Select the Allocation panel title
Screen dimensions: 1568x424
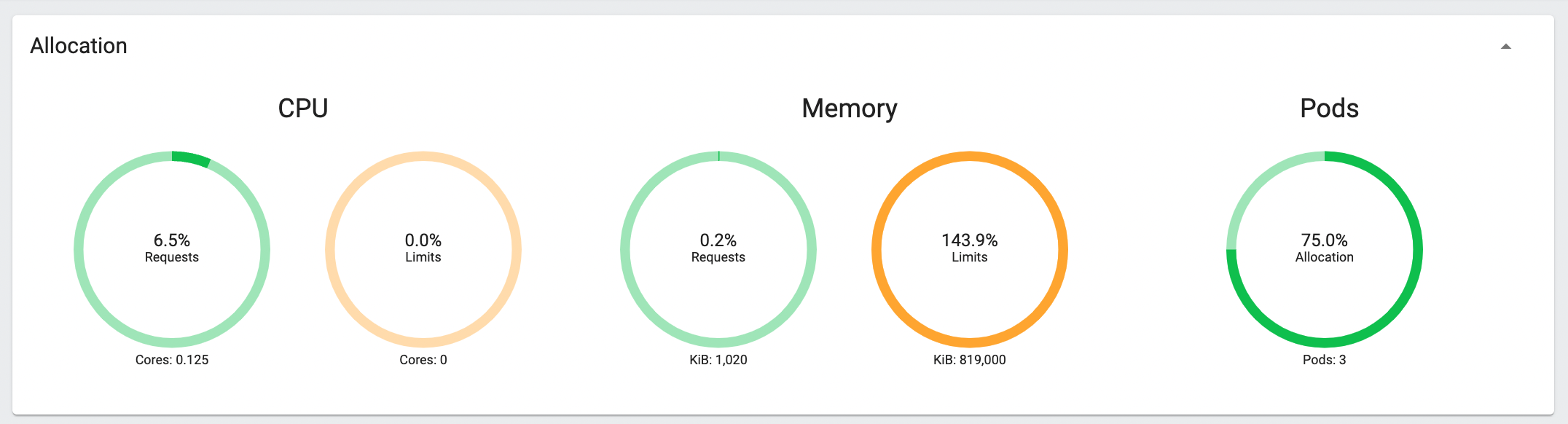(x=79, y=46)
